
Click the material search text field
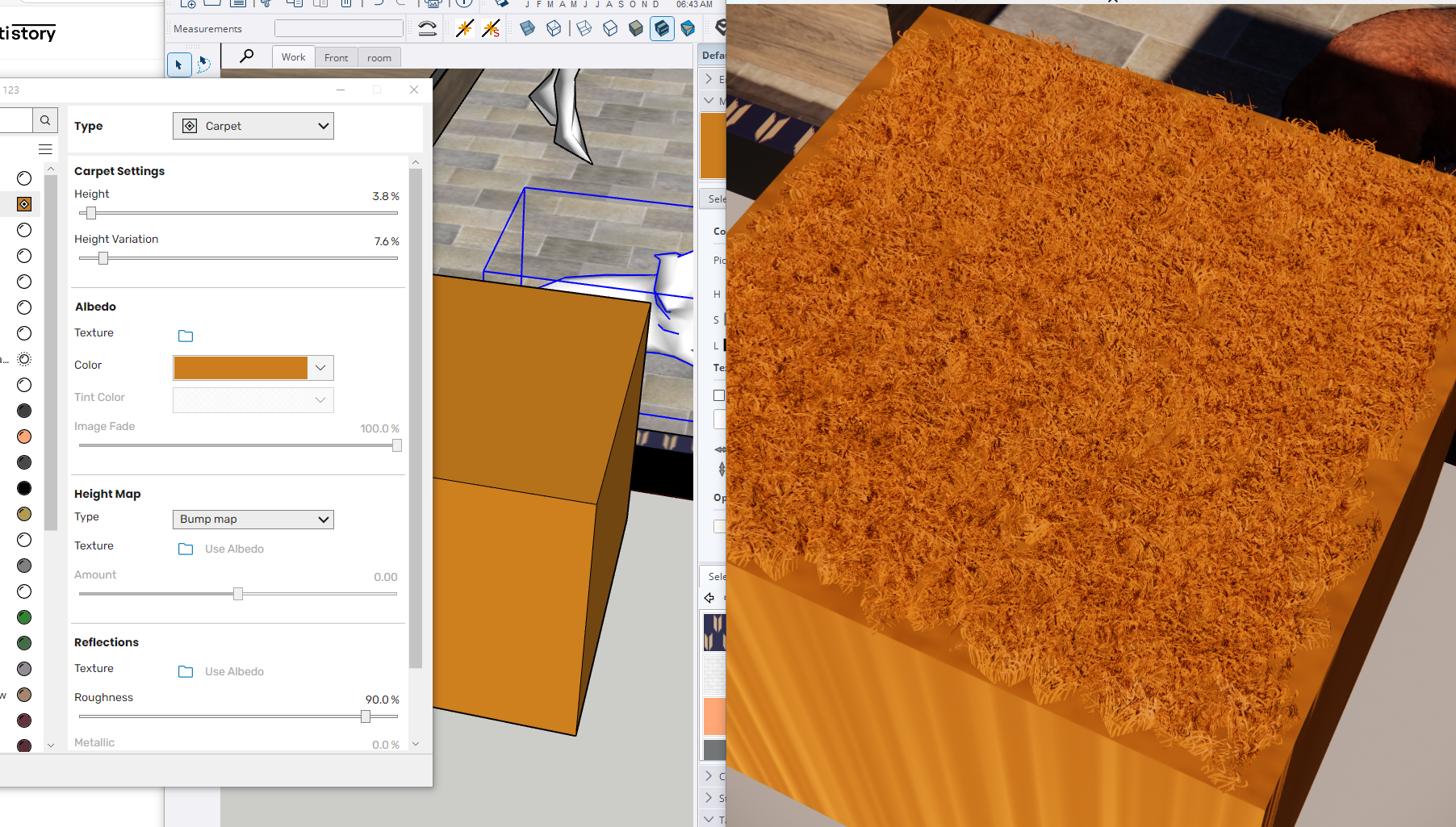click(x=15, y=120)
